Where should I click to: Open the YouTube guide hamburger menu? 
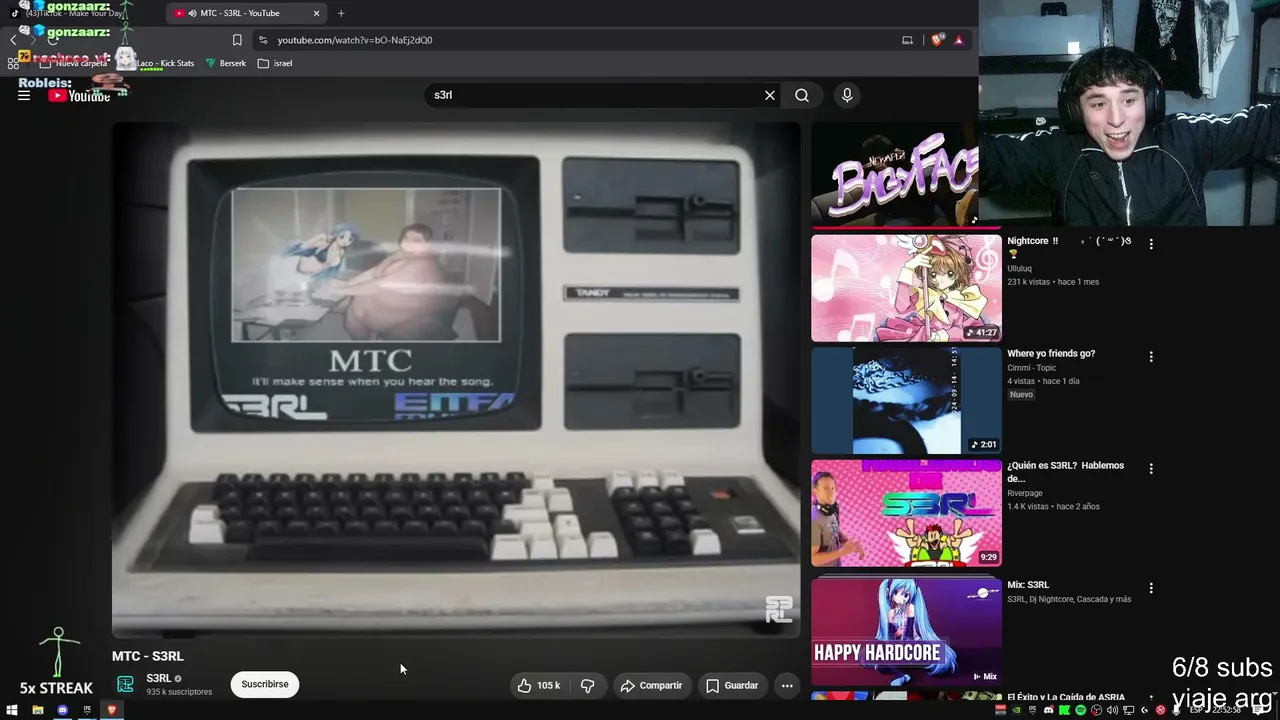click(24, 95)
